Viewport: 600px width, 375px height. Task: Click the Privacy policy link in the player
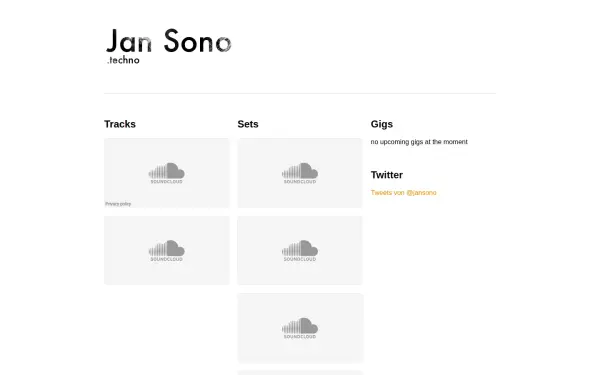[x=118, y=204]
